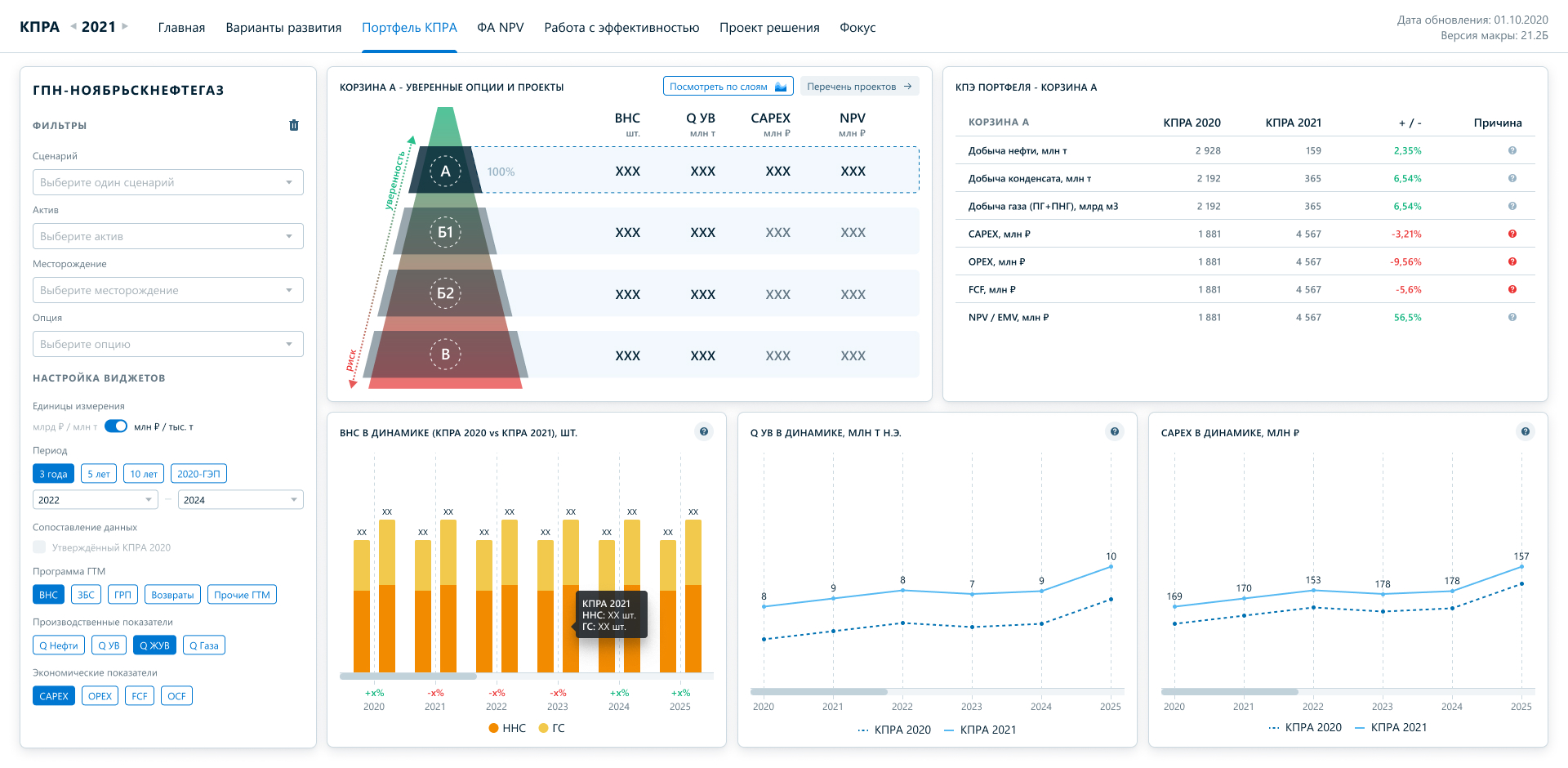This screenshot has width=1568, height=768.
Task: Click red reason icon in OPEX row
Action: pyautogui.click(x=1512, y=261)
